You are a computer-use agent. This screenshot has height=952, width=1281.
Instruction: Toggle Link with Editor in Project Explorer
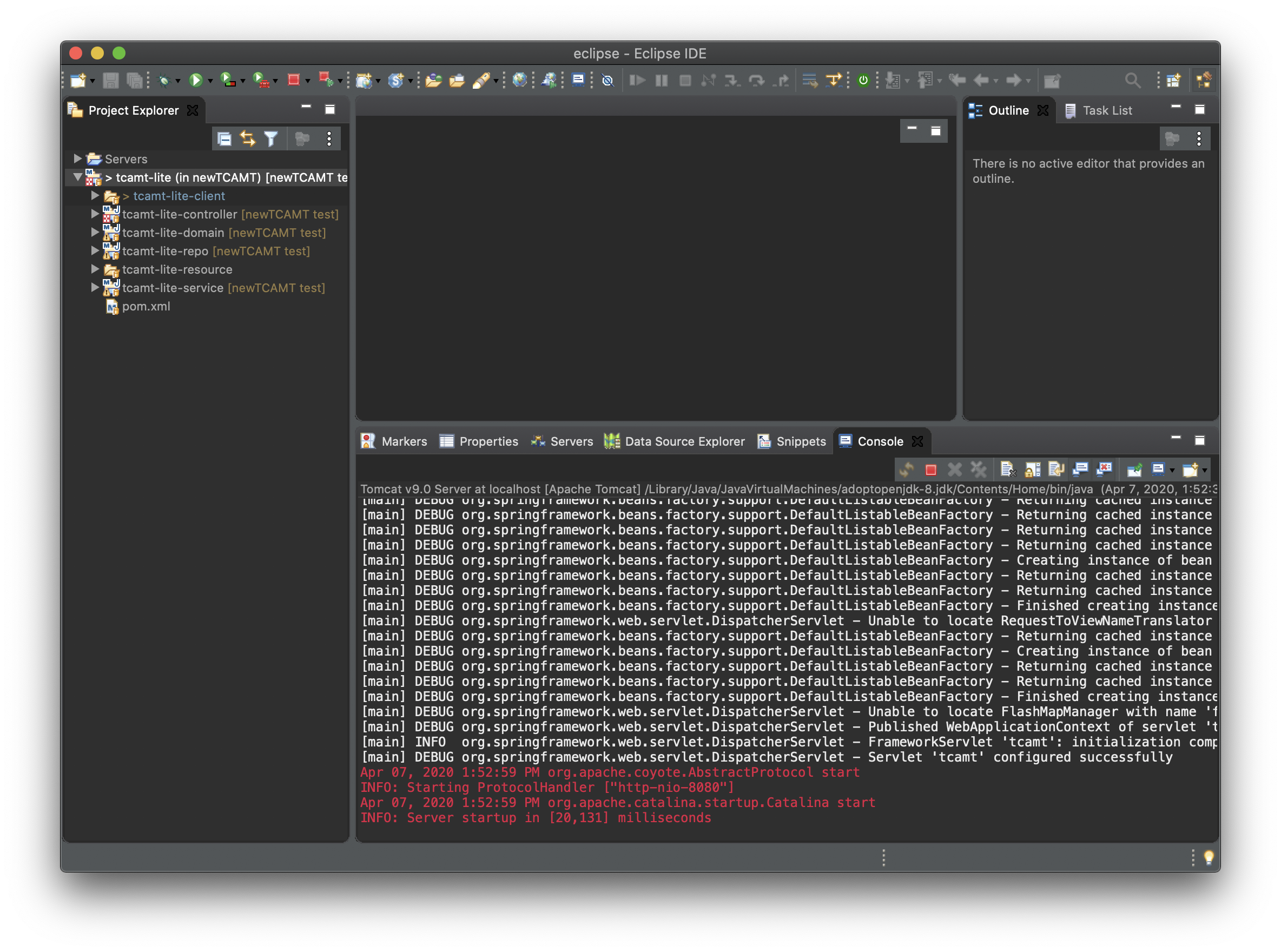(x=248, y=139)
